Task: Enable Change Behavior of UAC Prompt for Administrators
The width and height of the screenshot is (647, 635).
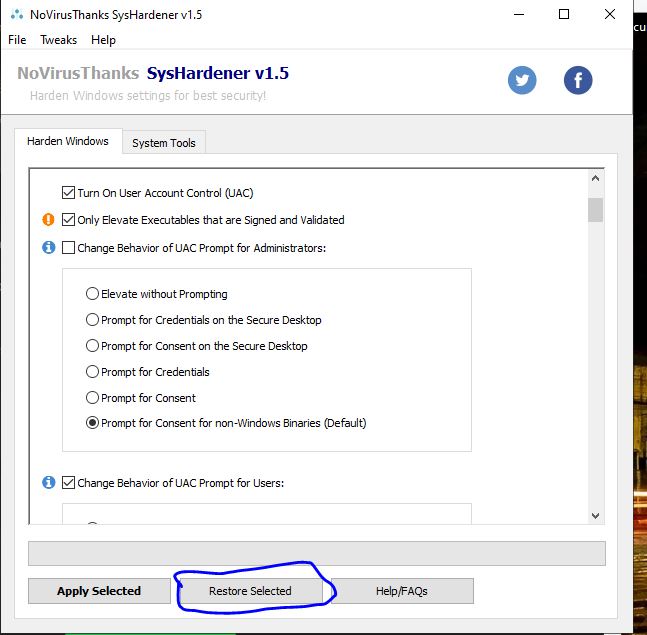Action: click(x=68, y=248)
